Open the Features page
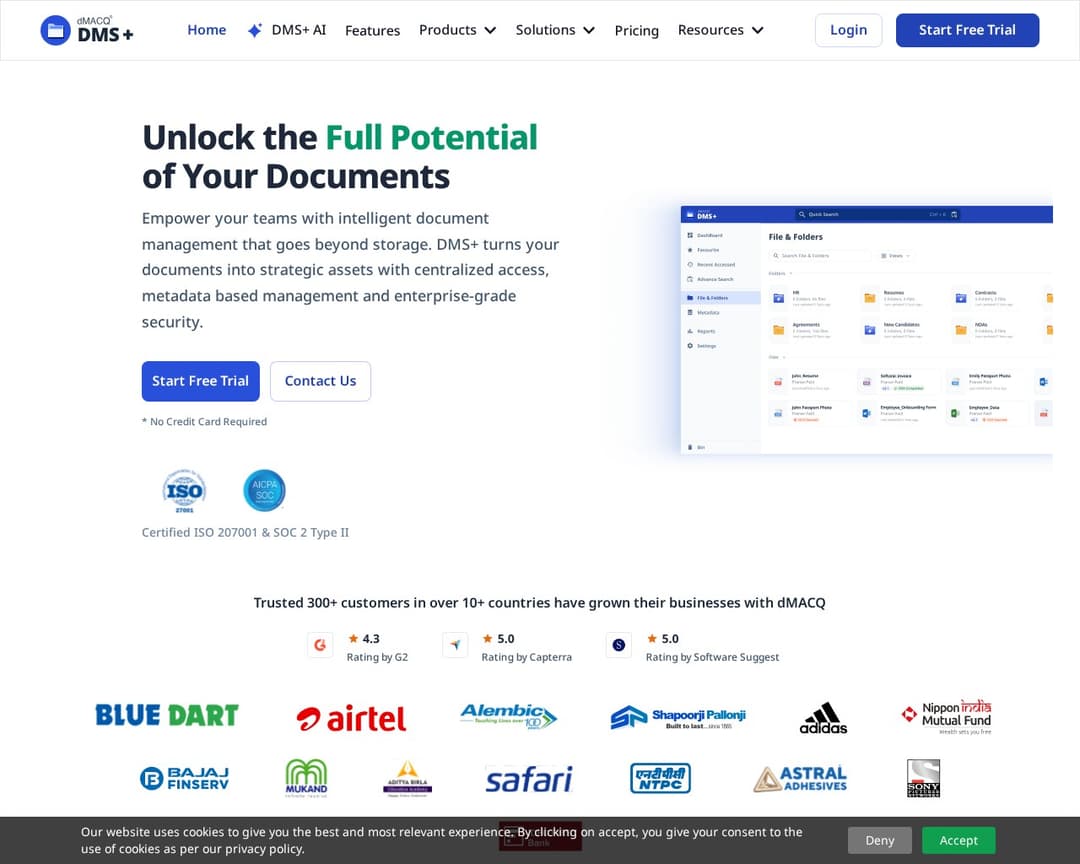This screenshot has height=864, width=1080. tap(373, 30)
